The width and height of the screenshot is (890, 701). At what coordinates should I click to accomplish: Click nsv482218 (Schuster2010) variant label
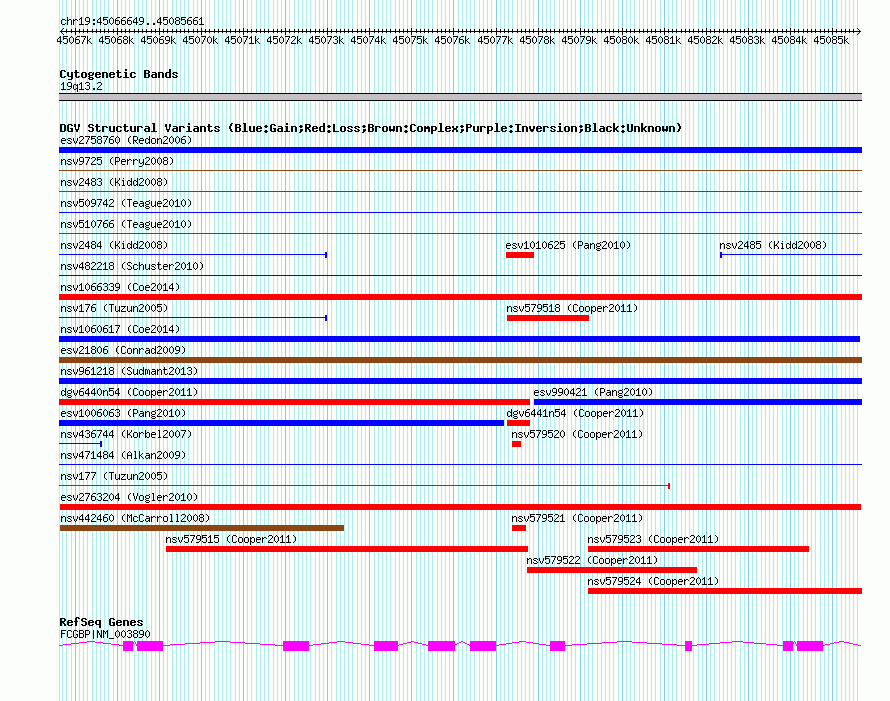tap(132, 266)
